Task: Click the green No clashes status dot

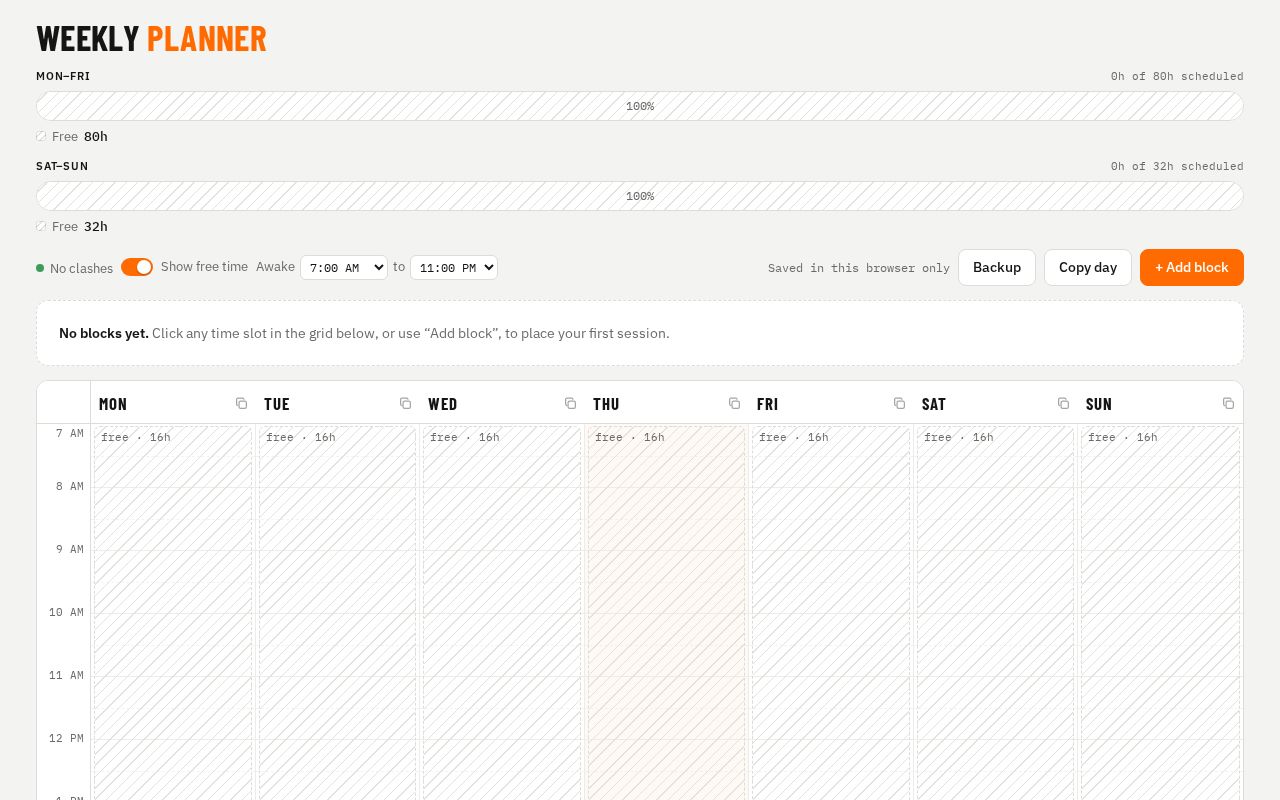Action: click(40, 268)
